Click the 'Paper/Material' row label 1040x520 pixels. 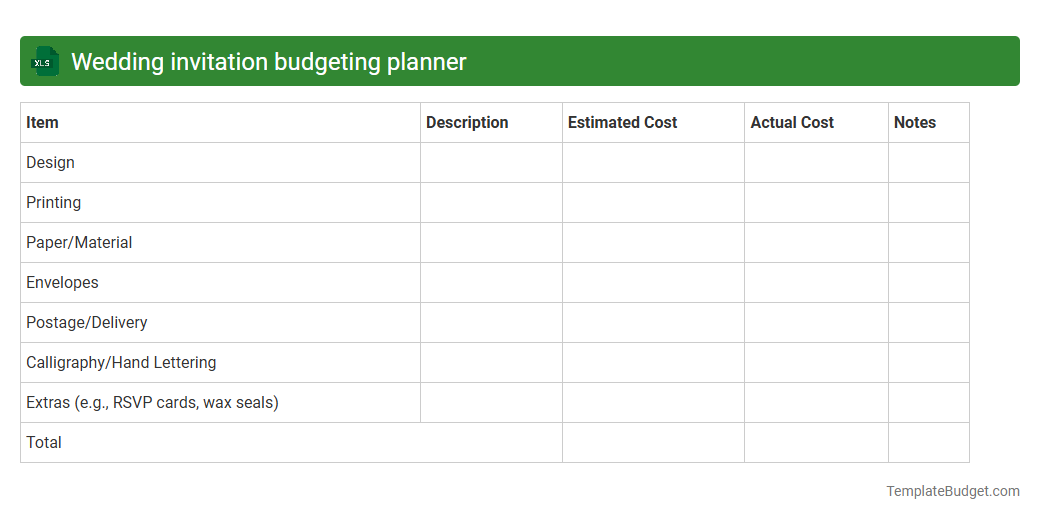[79, 243]
